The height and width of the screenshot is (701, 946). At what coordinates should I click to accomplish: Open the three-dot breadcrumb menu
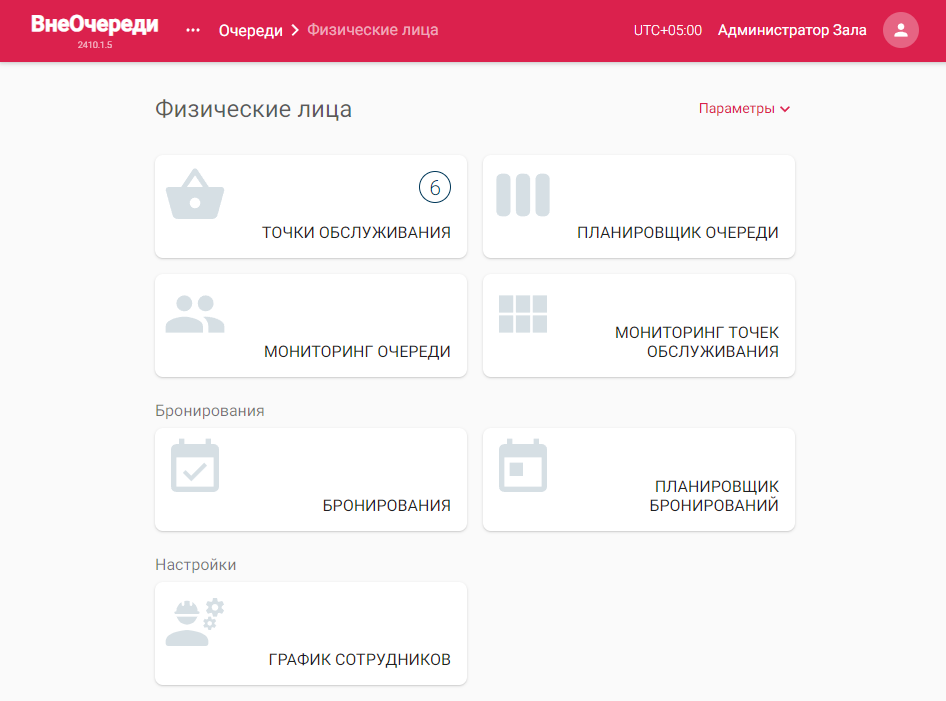tap(193, 30)
